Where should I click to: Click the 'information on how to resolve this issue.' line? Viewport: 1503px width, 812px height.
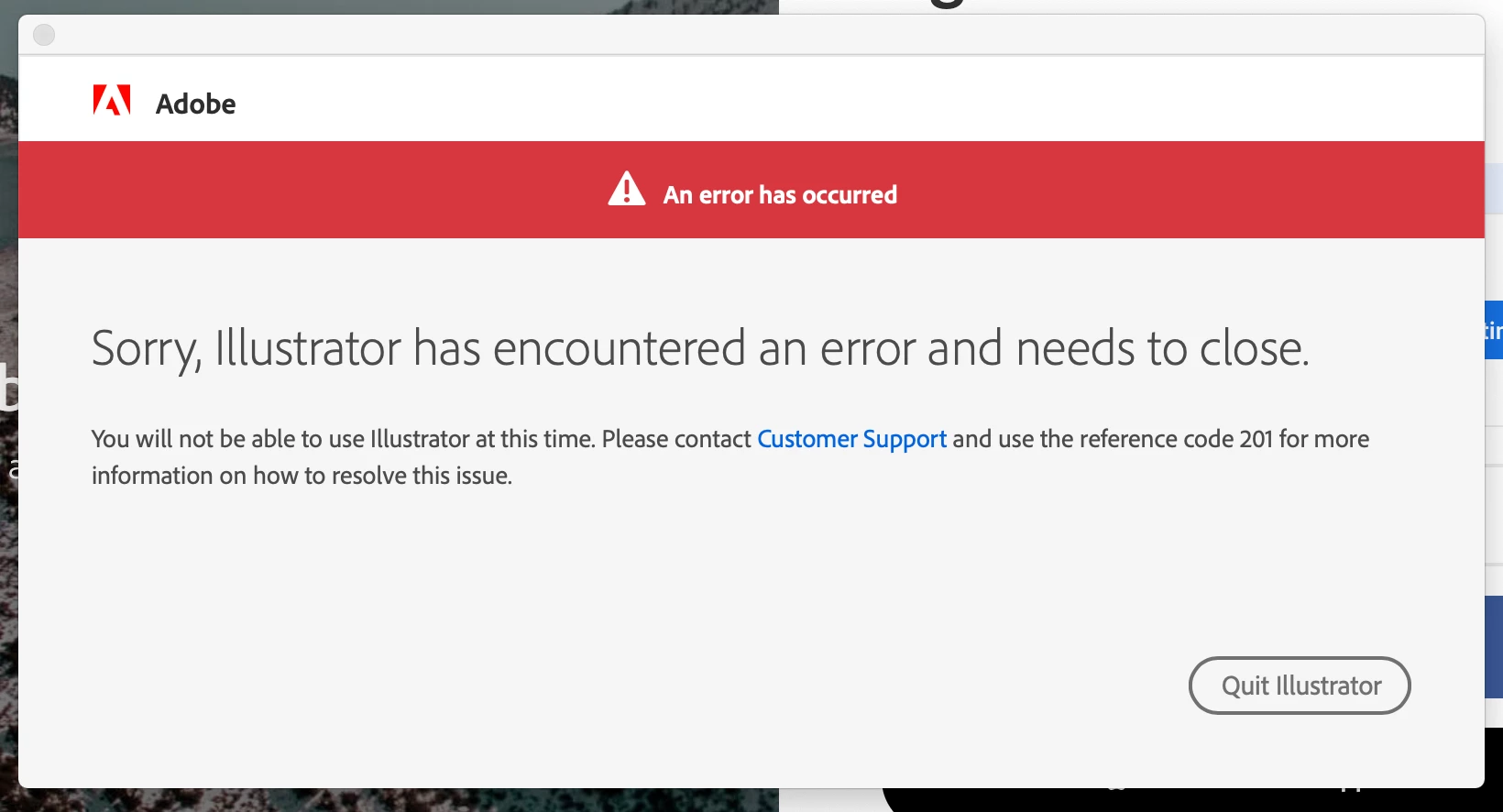tap(302, 476)
